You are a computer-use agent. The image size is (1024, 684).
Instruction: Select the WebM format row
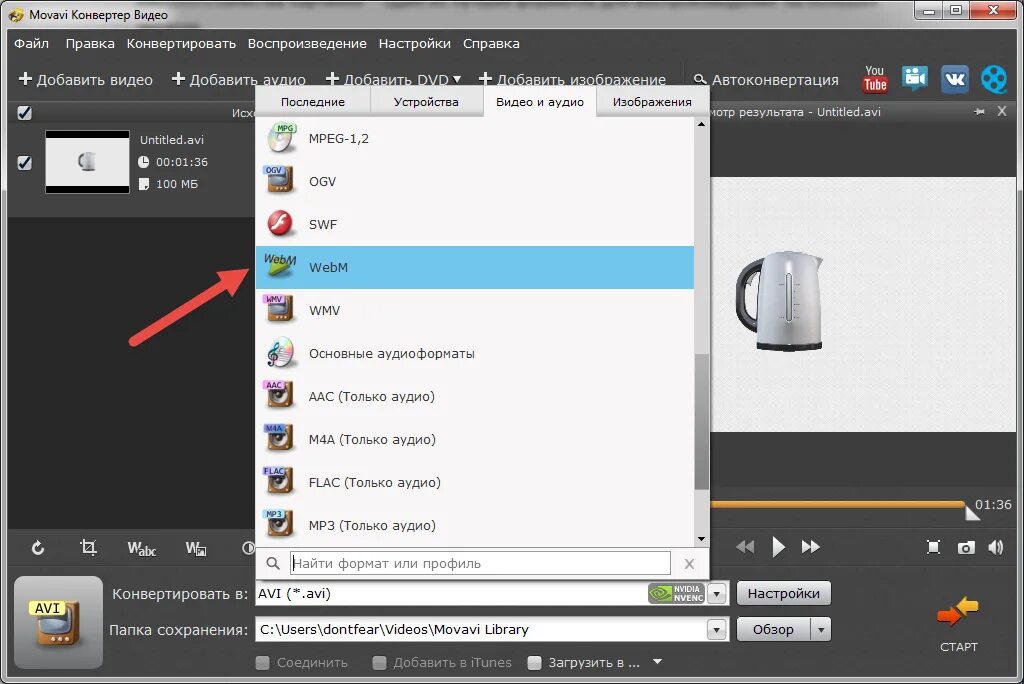pos(475,267)
